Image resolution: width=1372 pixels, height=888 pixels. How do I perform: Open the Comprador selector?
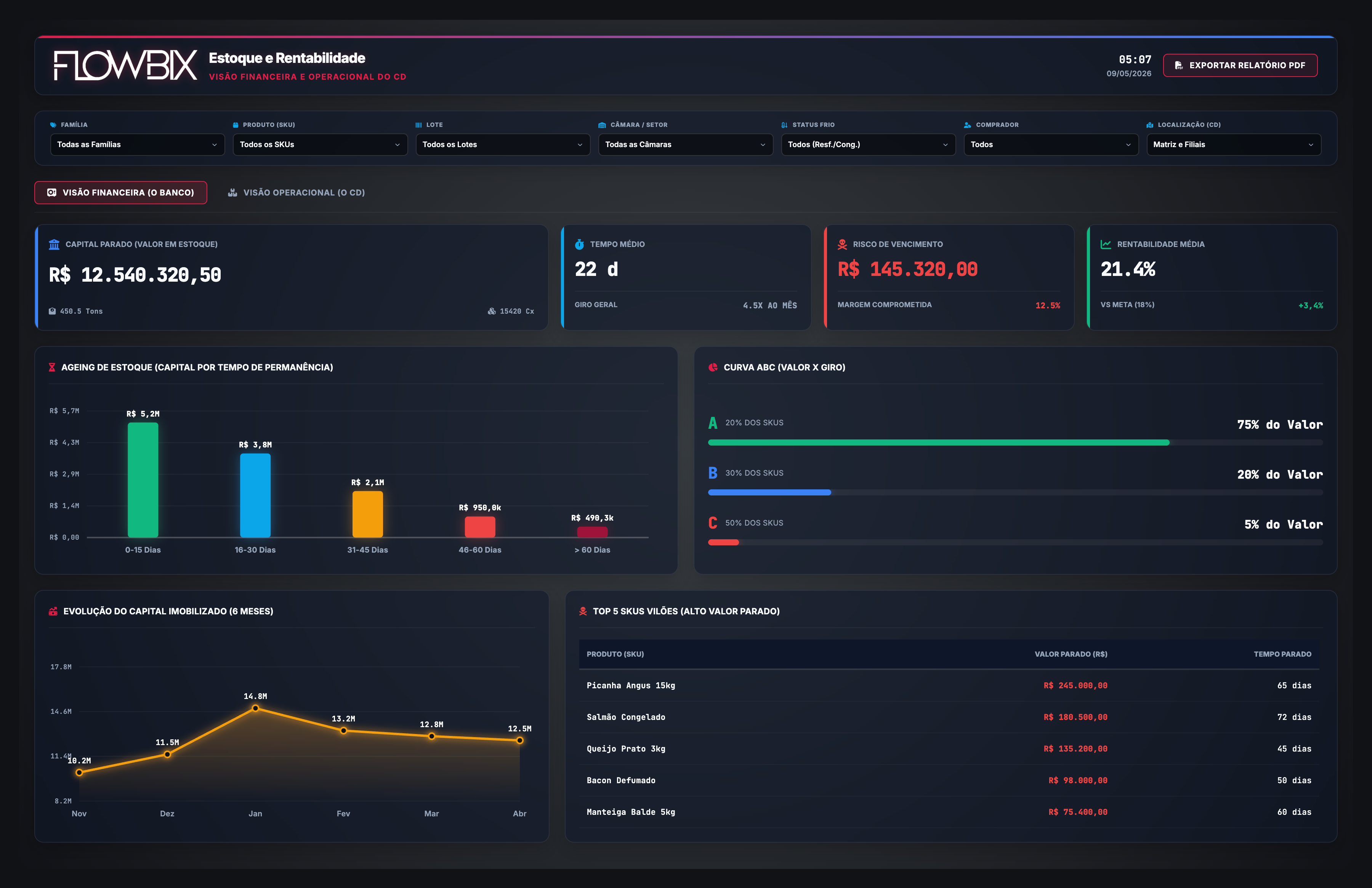pyautogui.click(x=1051, y=145)
